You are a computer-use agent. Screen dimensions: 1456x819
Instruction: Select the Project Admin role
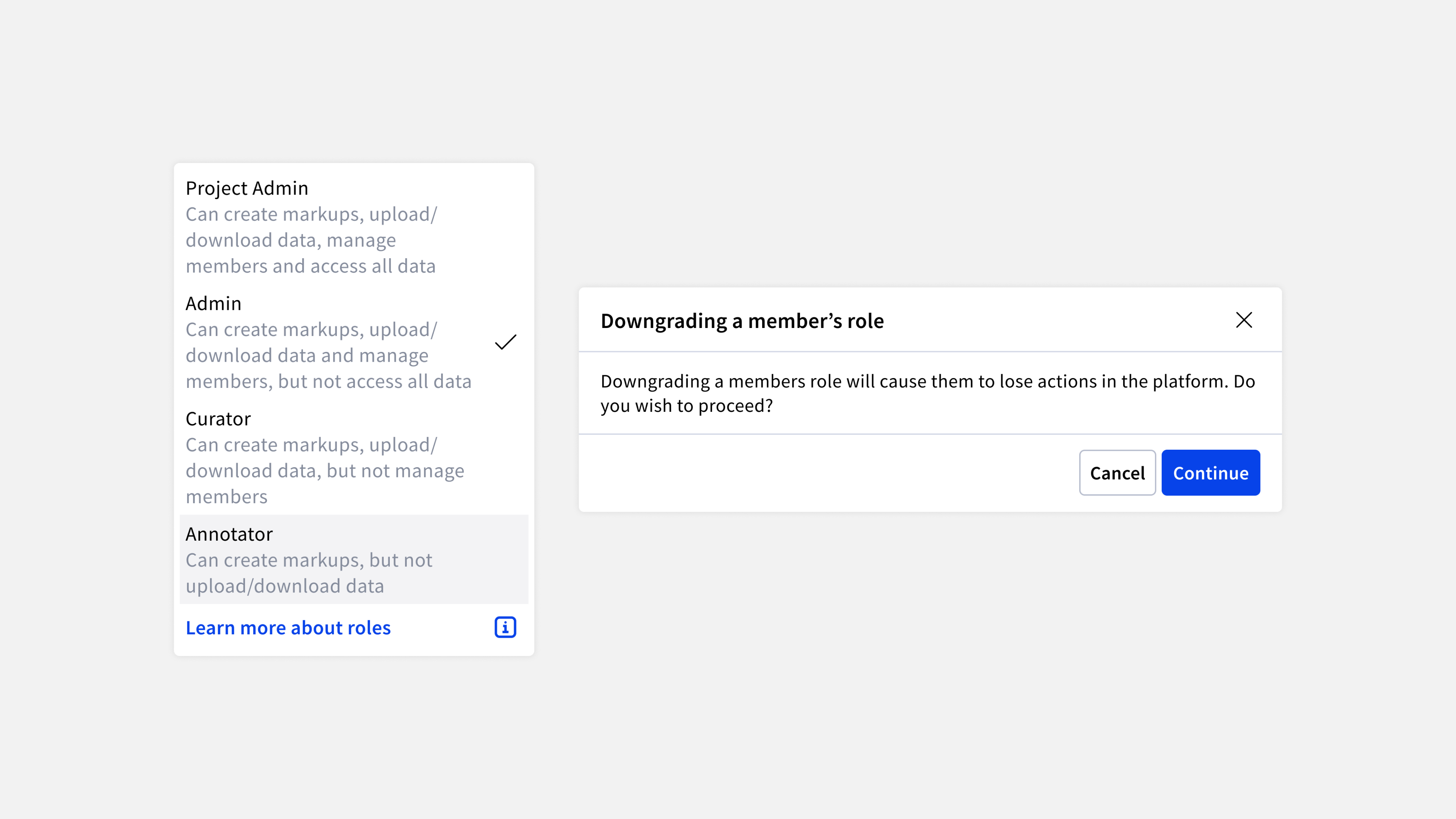247,188
